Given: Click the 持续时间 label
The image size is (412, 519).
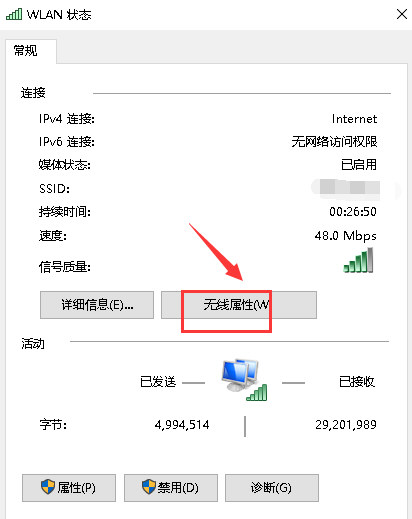Looking at the screenshot, I should pyautogui.click(x=64, y=212).
